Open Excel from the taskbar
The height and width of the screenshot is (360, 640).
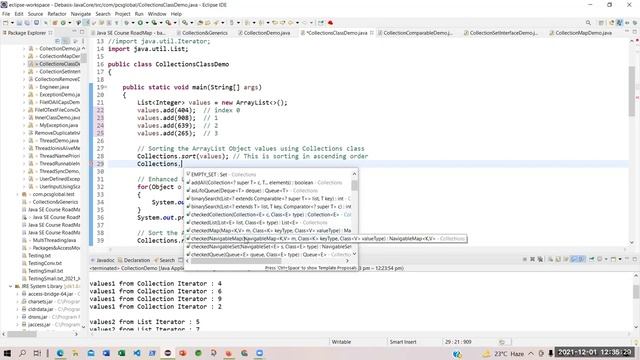tap(122, 353)
